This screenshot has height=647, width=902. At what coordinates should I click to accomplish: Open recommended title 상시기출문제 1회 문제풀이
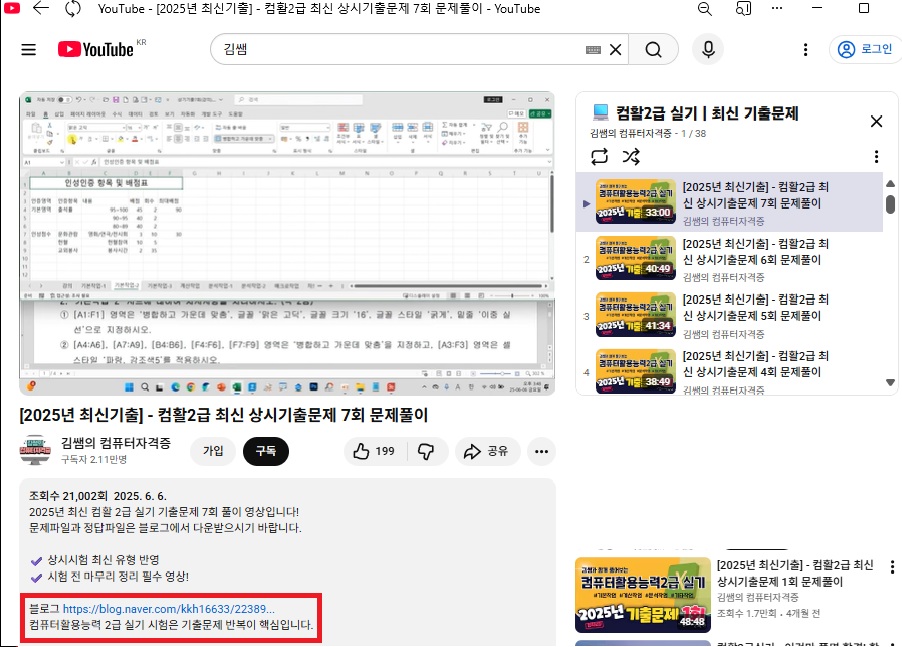(795, 573)
